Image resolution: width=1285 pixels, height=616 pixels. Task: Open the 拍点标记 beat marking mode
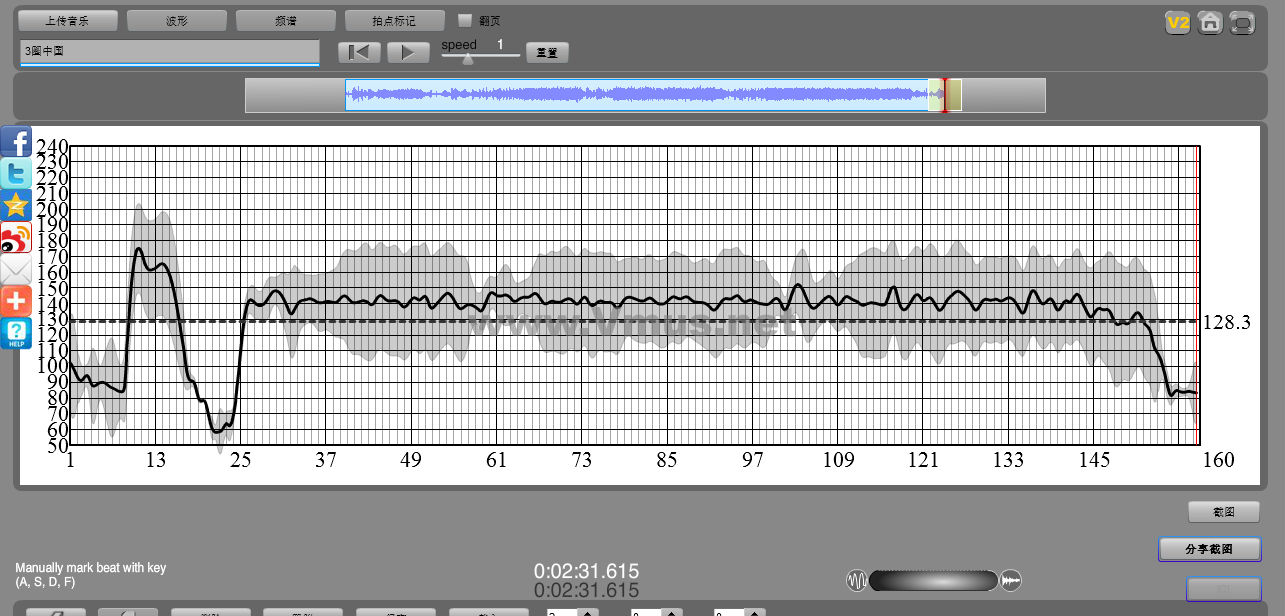[x=394, y=20]
